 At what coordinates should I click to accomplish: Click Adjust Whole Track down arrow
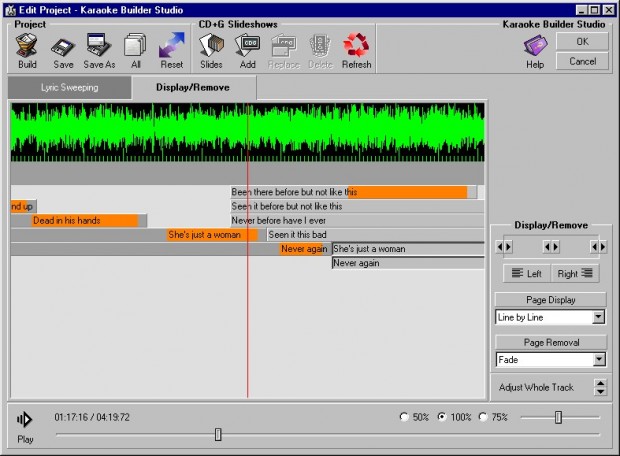(x=601, y=392)
